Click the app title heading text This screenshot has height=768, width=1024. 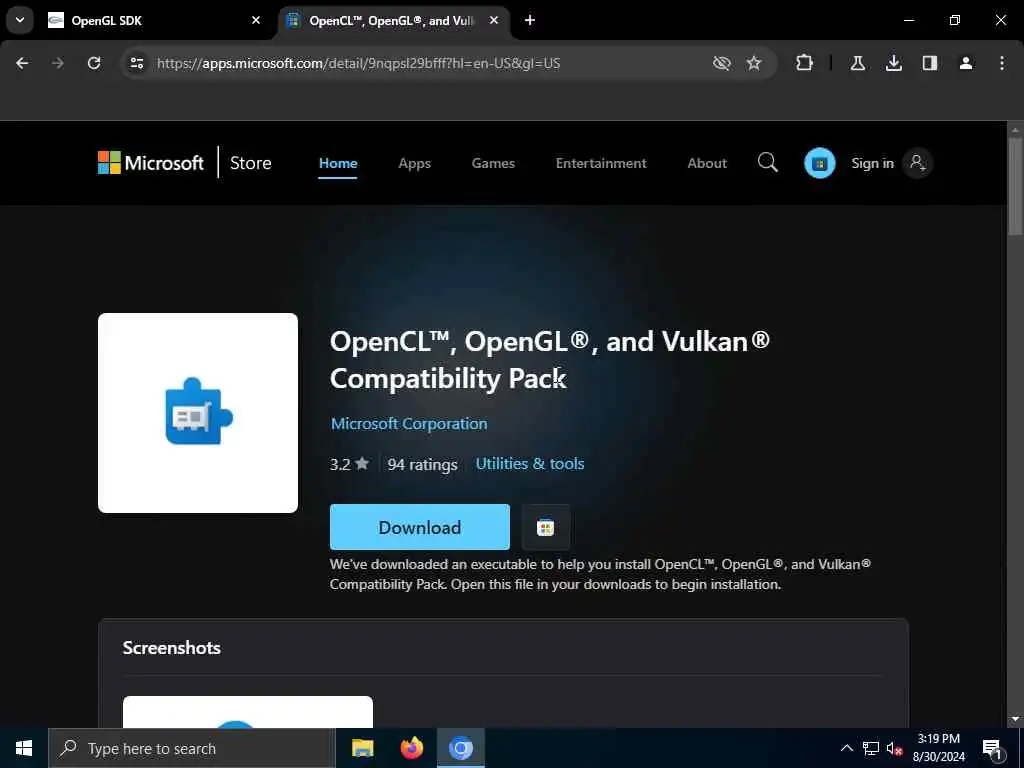pos(549,360)
